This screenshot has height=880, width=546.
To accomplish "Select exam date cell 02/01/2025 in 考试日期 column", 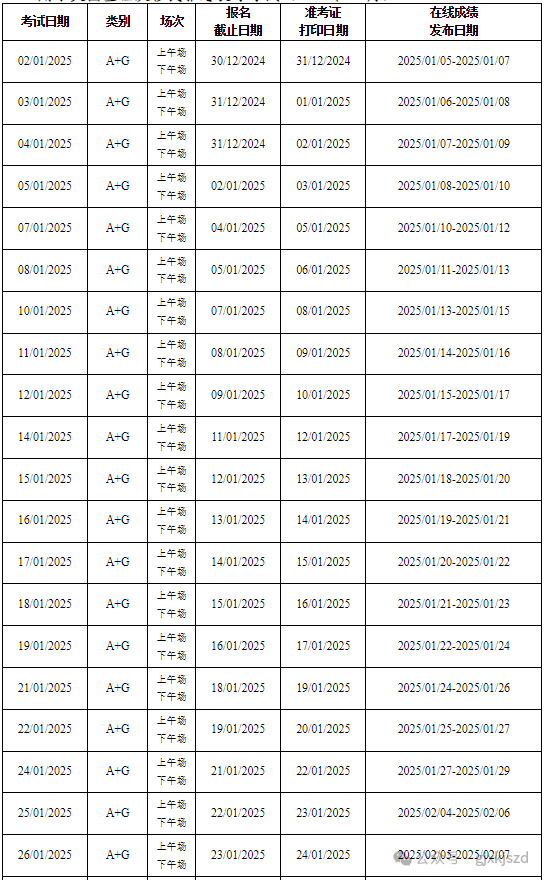I will [45, 61].
